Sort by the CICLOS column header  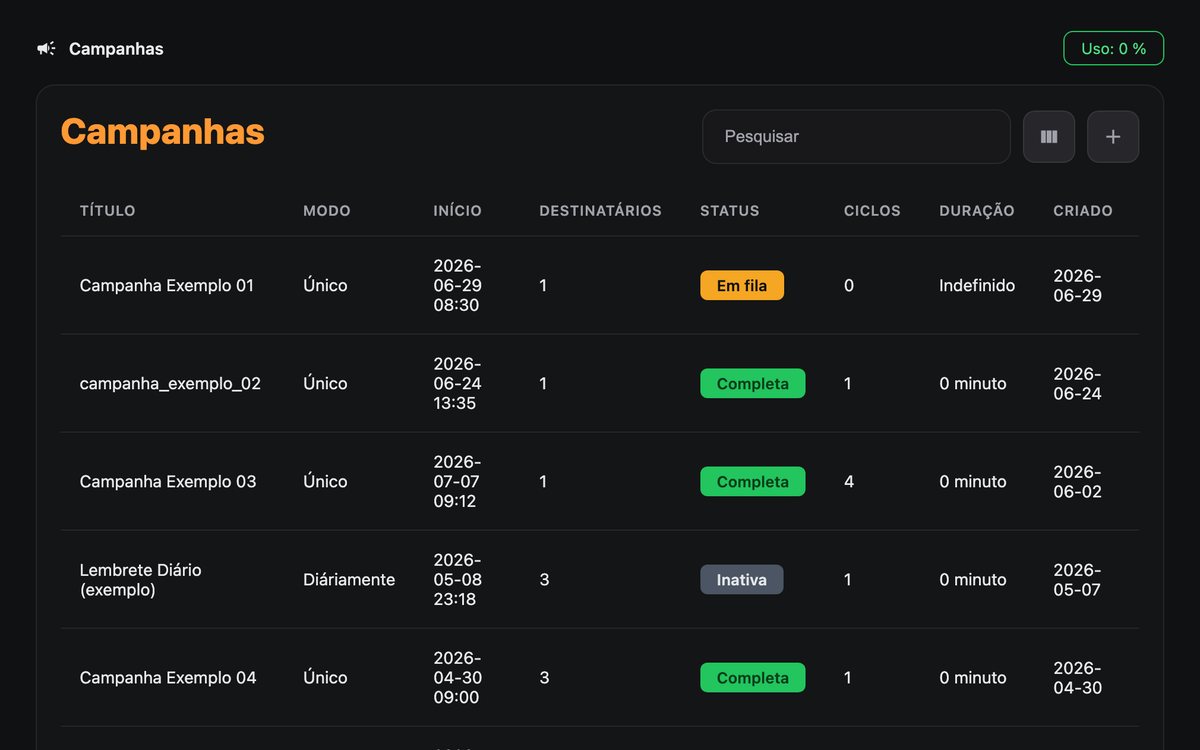(872, 211)
